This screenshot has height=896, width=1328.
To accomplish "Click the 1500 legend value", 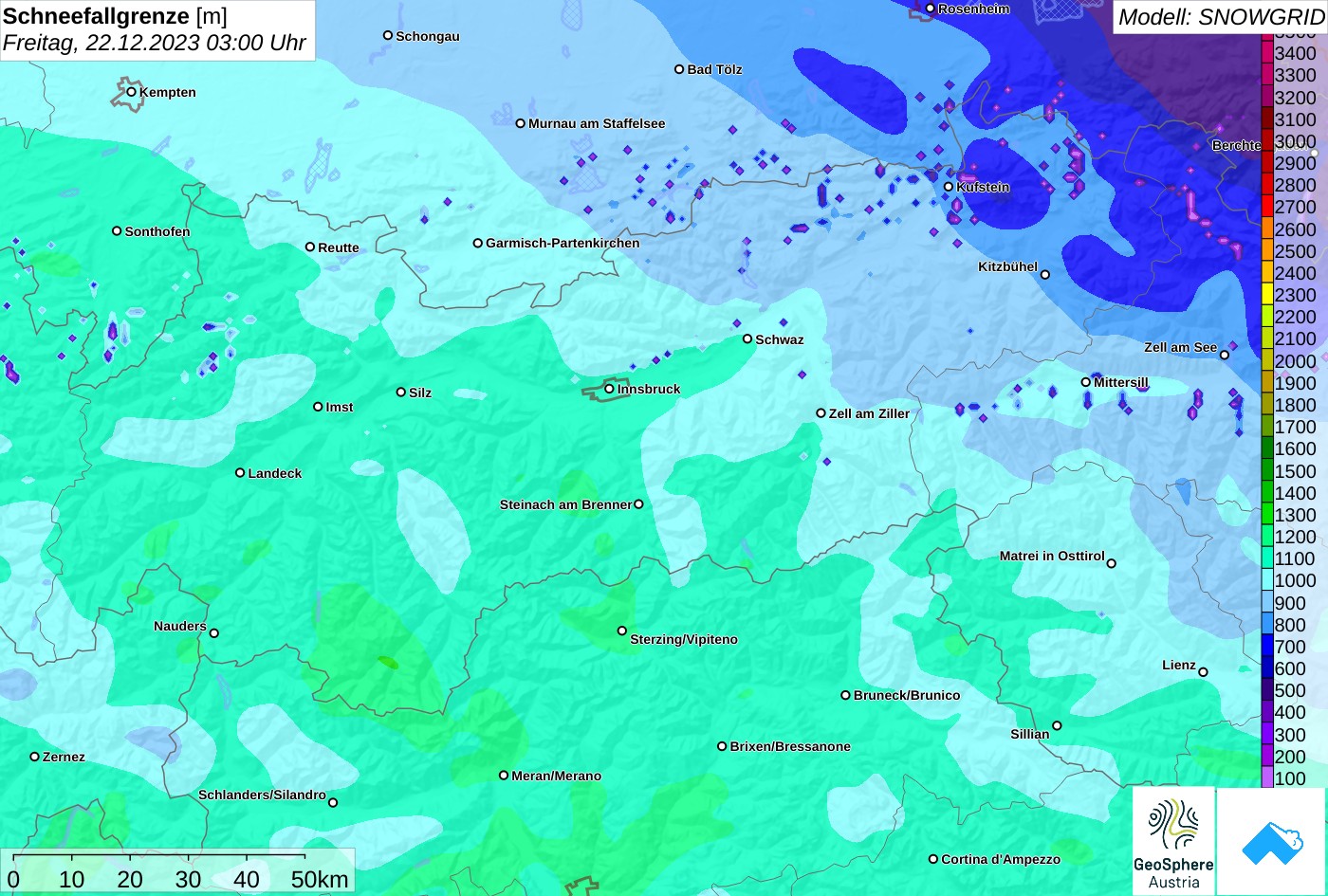I will (1295, 471).
